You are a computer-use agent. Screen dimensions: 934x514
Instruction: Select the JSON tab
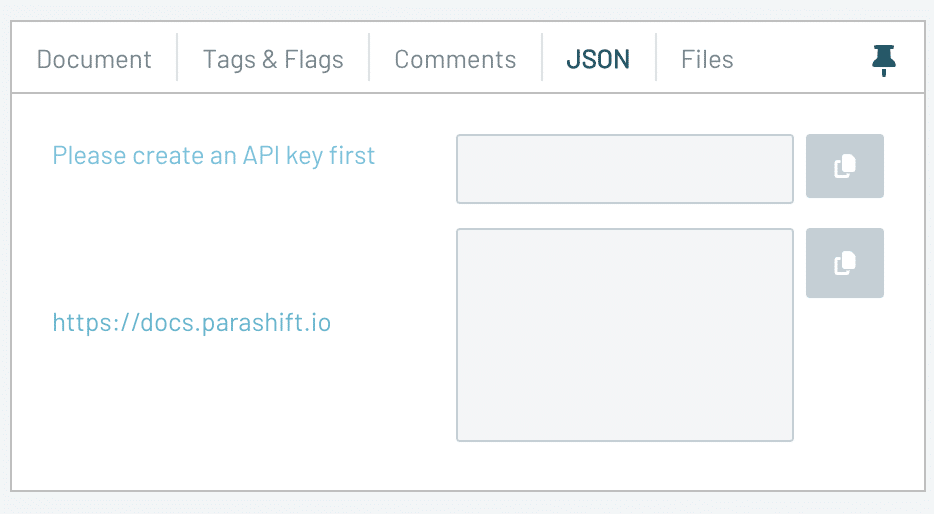(598, 60)
